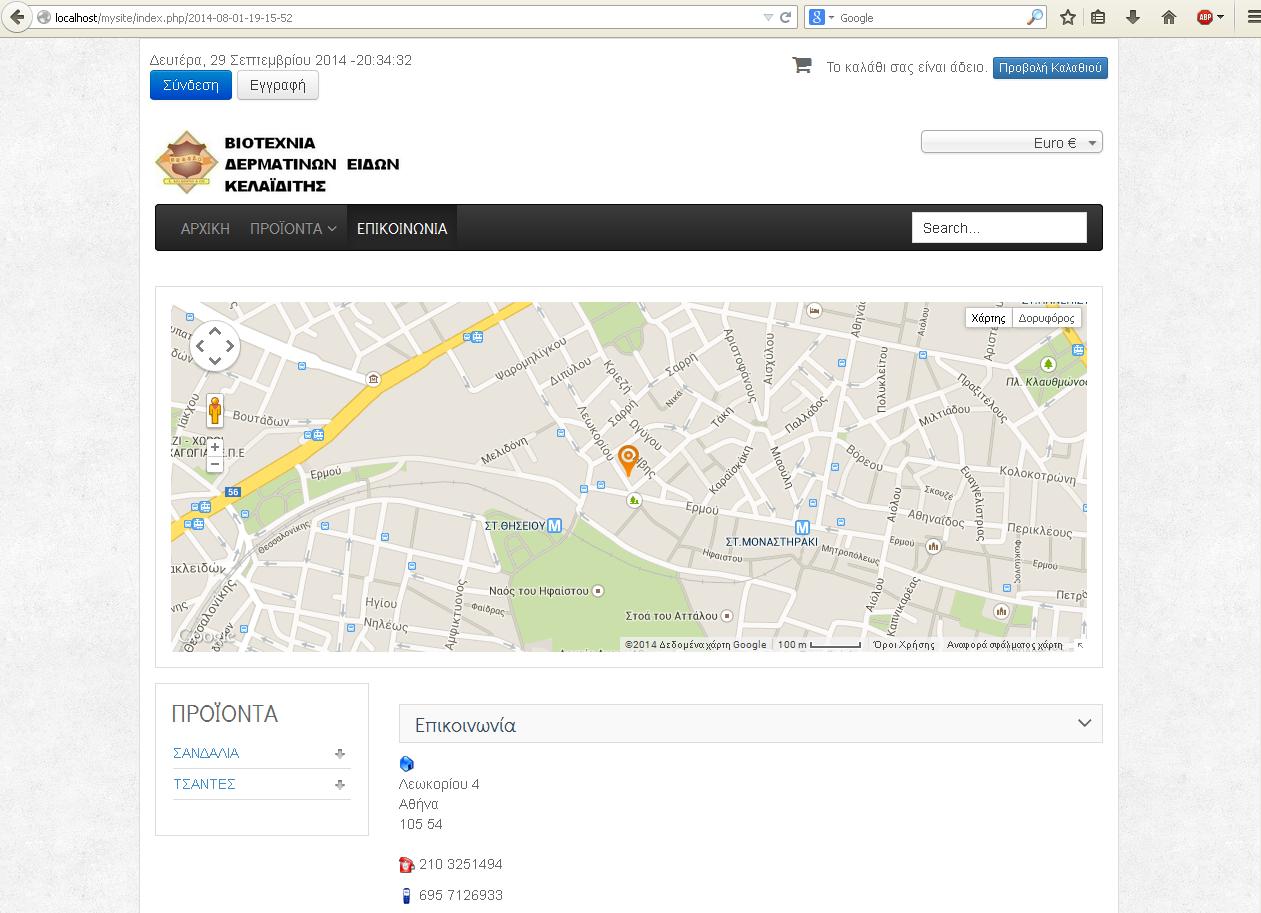
Task: Click the Κελαϊδίτης company logo
Action: coord(278,162)
